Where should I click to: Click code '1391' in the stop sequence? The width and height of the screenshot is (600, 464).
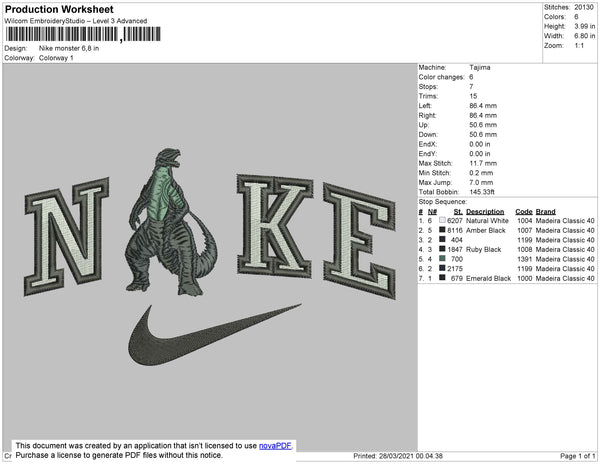[525, 259]
